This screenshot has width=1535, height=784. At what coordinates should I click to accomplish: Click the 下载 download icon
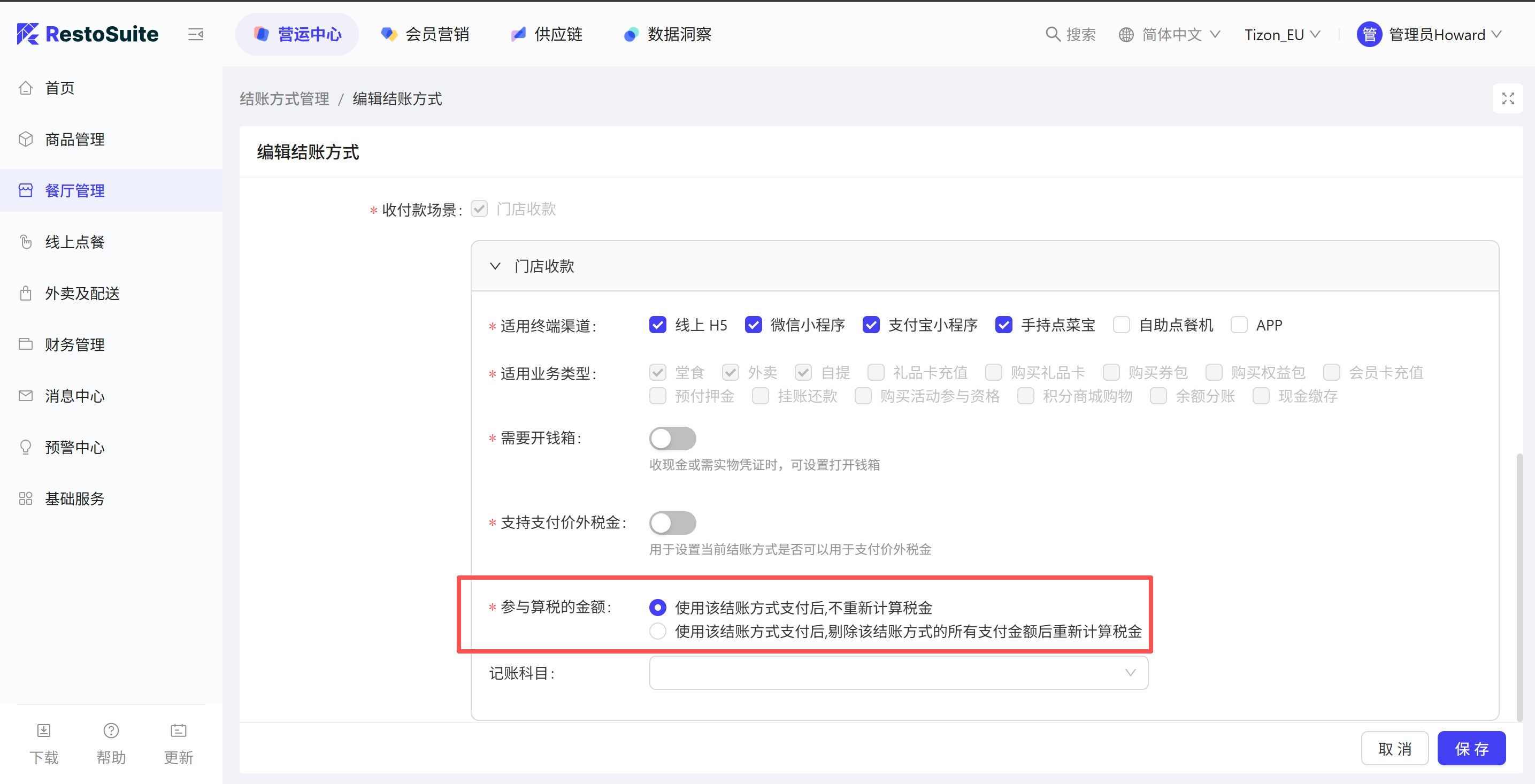pos(44,731)
